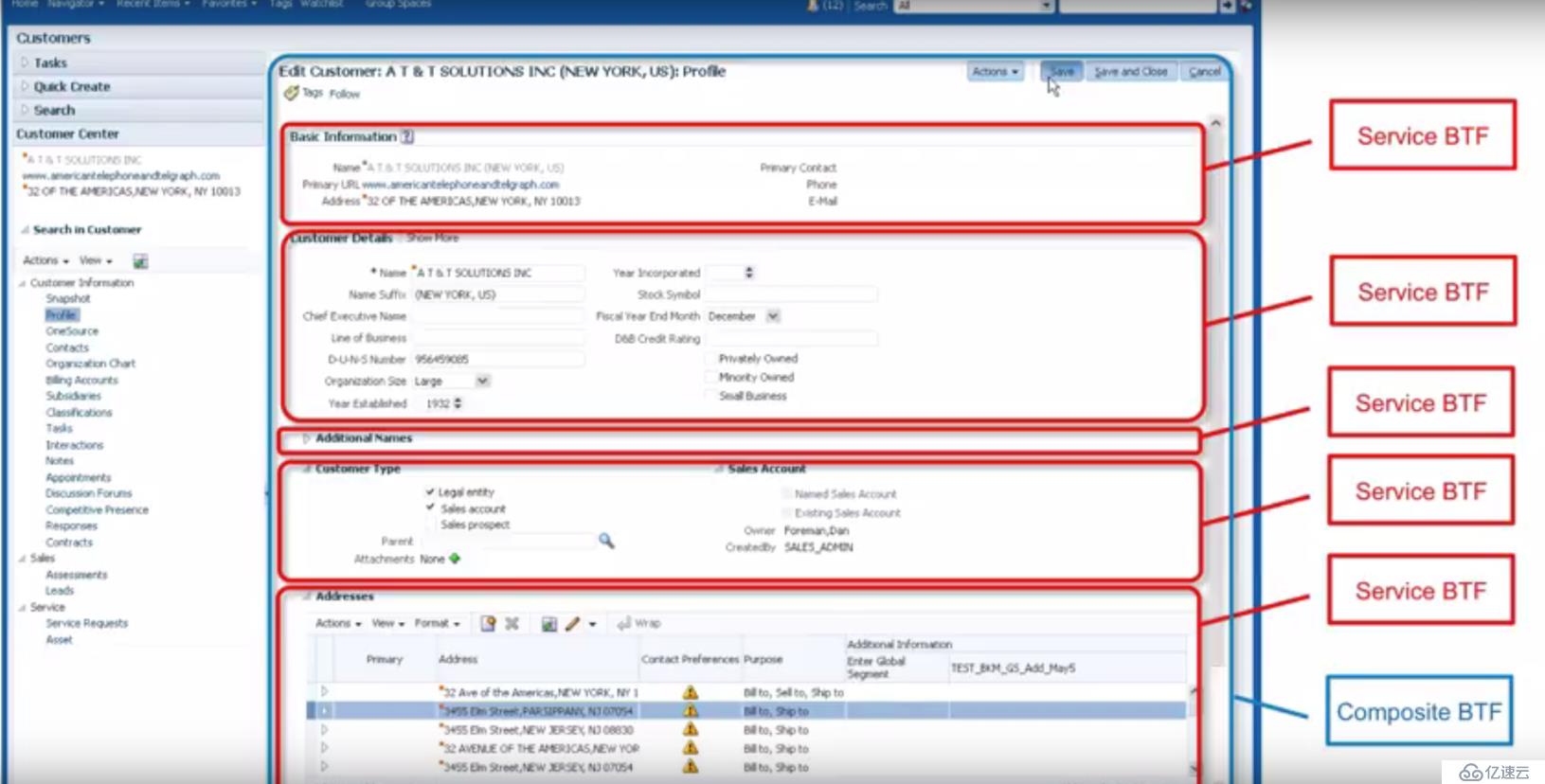Check the Small Business checkbox
Viewport: 1545px width, 784px height.
click(710, 396)
